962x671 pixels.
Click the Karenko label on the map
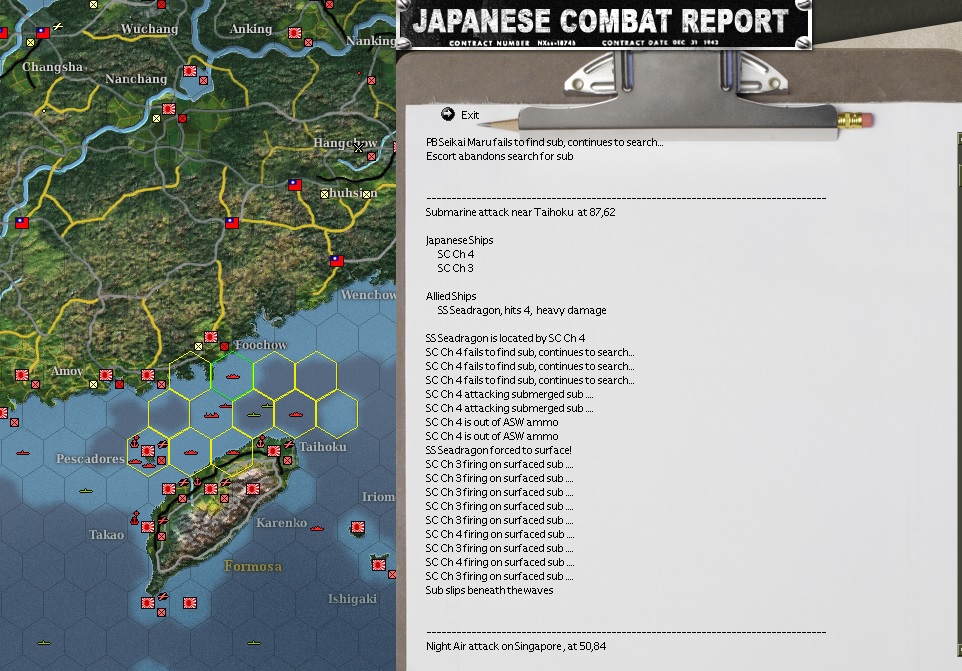click(281, 523)
